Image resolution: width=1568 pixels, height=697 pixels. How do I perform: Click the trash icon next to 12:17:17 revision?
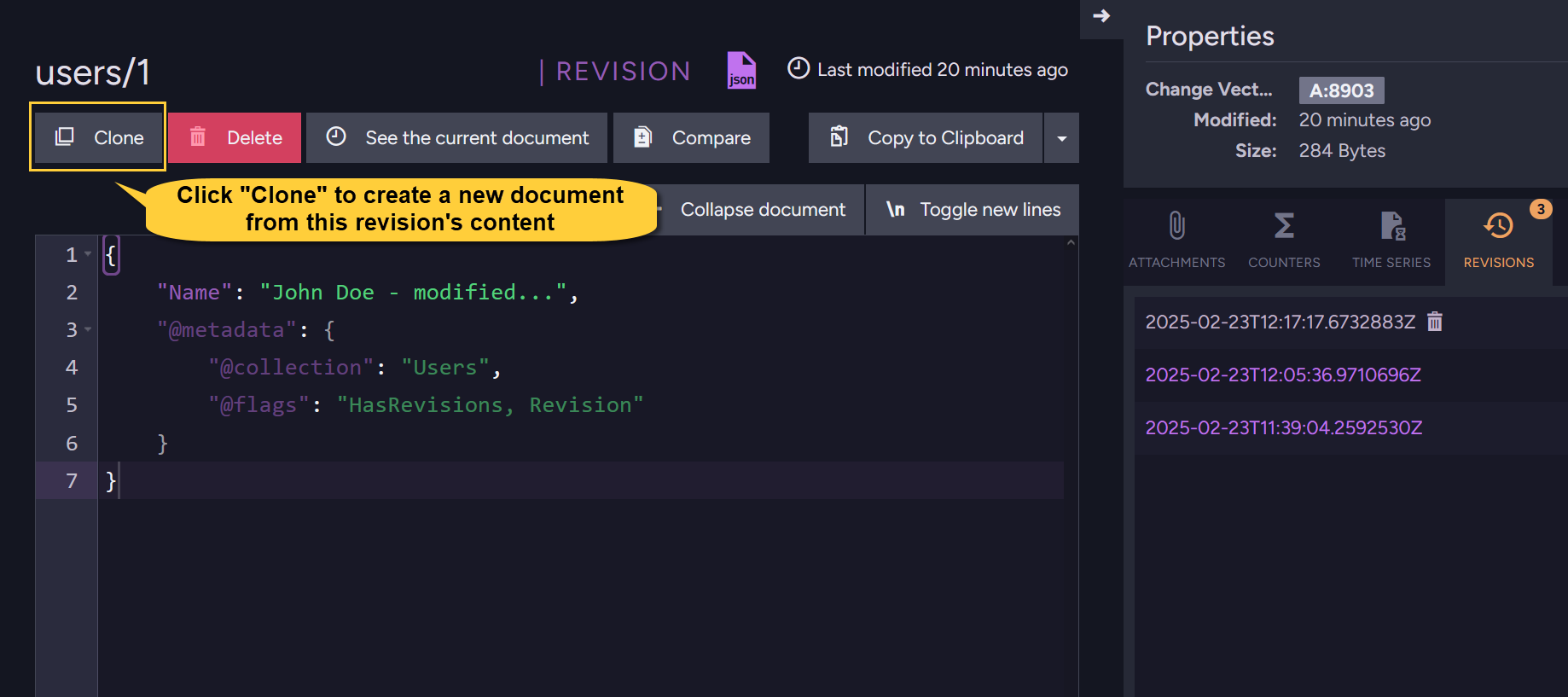pyautogui.click(x=1435, y=321)
